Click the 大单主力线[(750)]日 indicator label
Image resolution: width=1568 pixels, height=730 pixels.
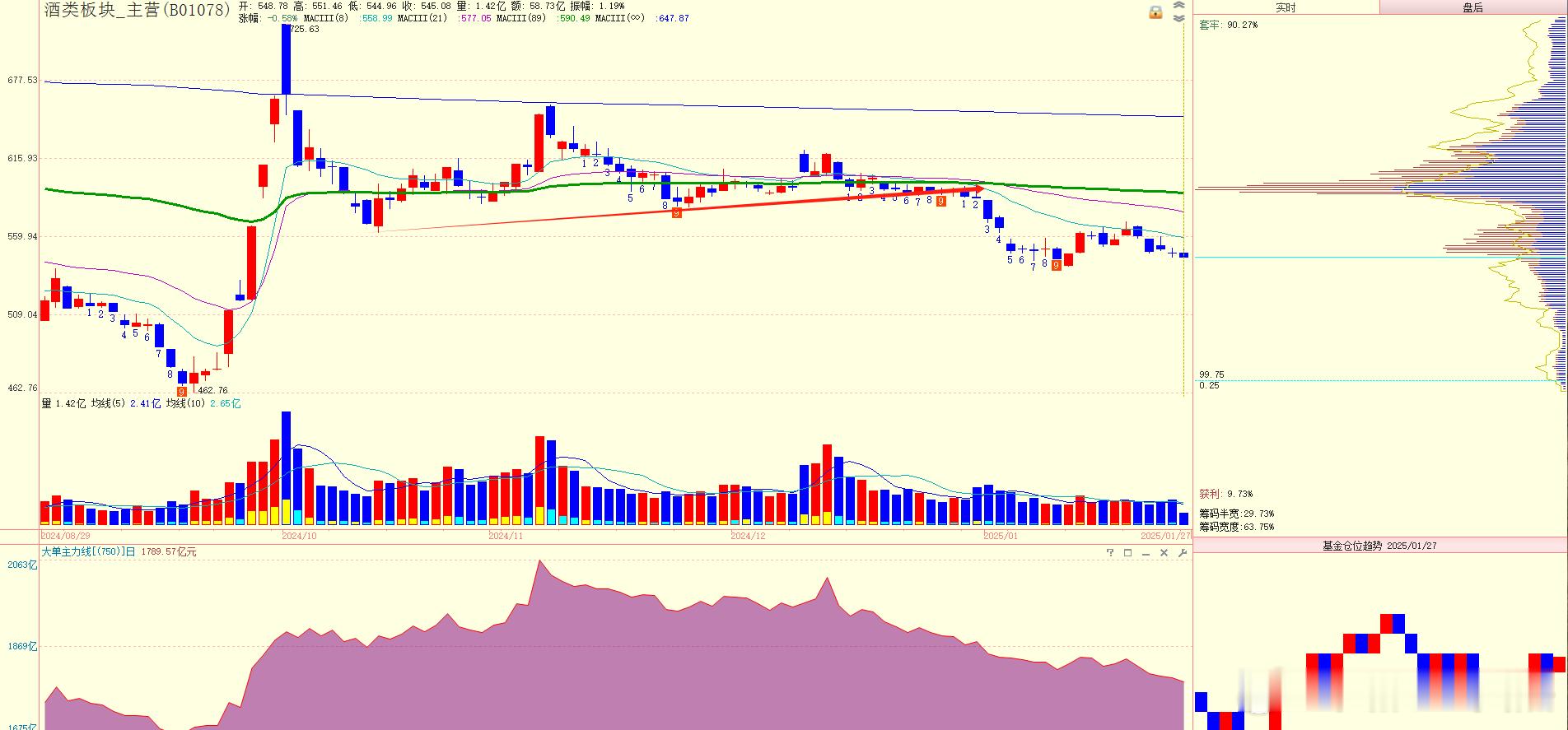click(x=88, y=552)
